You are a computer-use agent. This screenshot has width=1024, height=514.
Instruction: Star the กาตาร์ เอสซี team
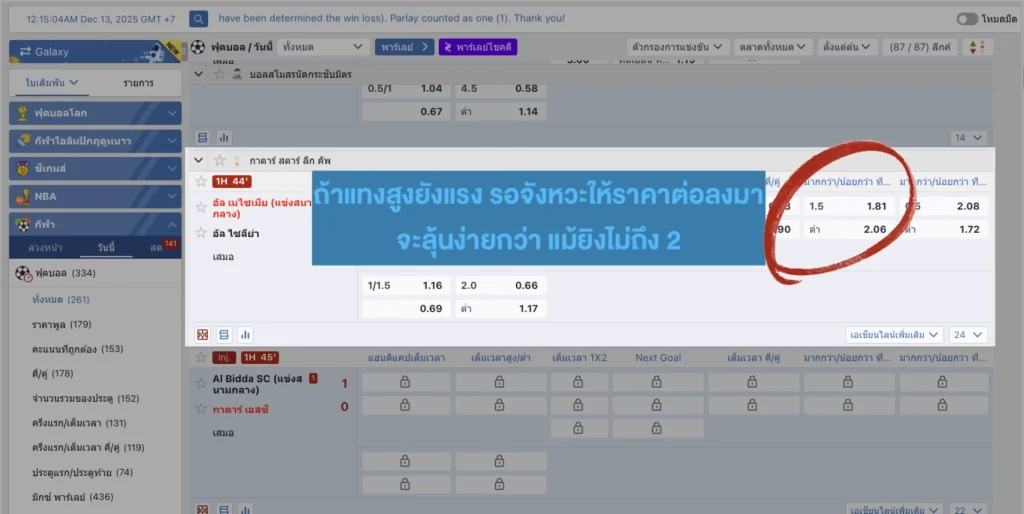coord(201,409)
